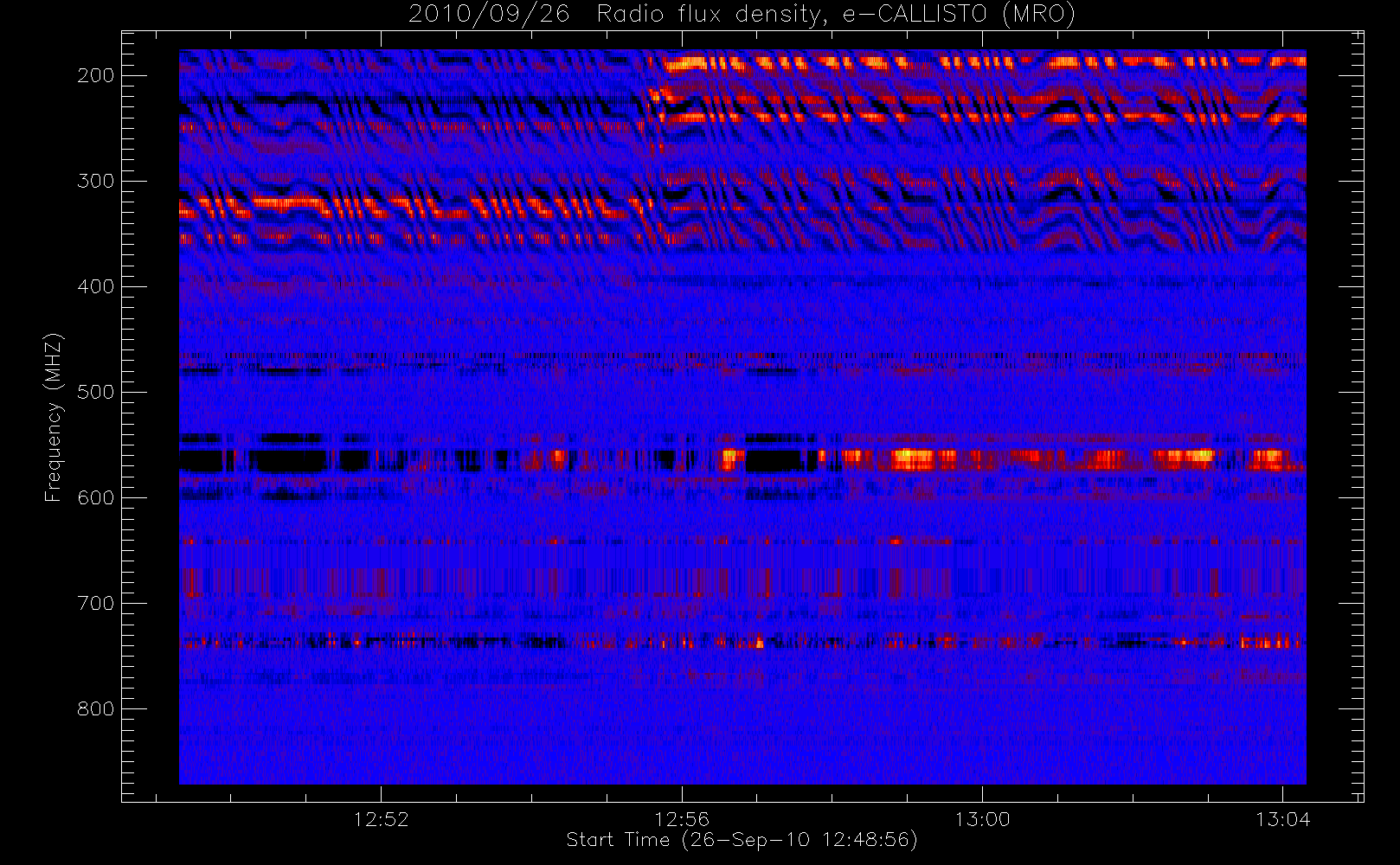
Task: Click the plot title '2010/09/26 Radio flux density, e-CALLISTO (MRO)'
Action: (742, 15)
